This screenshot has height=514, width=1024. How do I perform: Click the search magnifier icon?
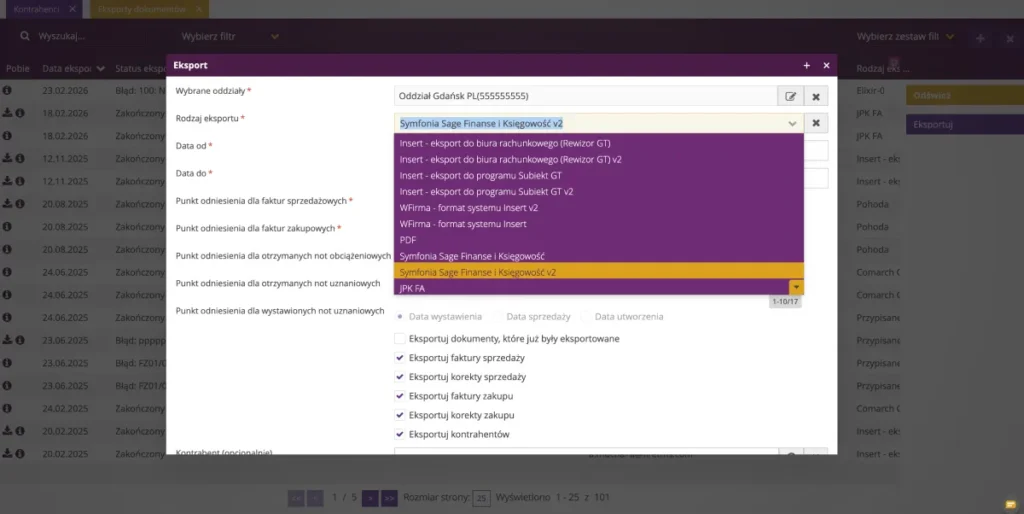pyautogui.click(x=25, y=36)
